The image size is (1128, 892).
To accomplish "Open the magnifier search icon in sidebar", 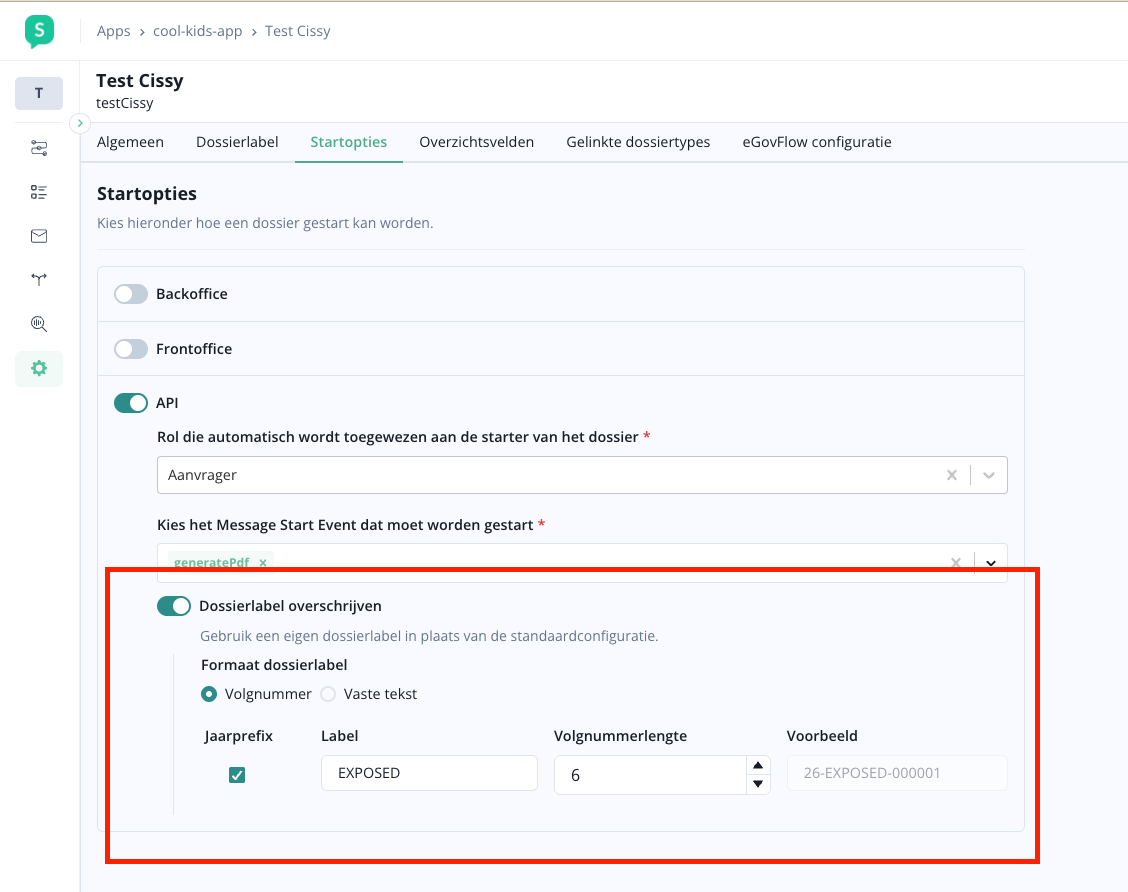I will 39,324.
